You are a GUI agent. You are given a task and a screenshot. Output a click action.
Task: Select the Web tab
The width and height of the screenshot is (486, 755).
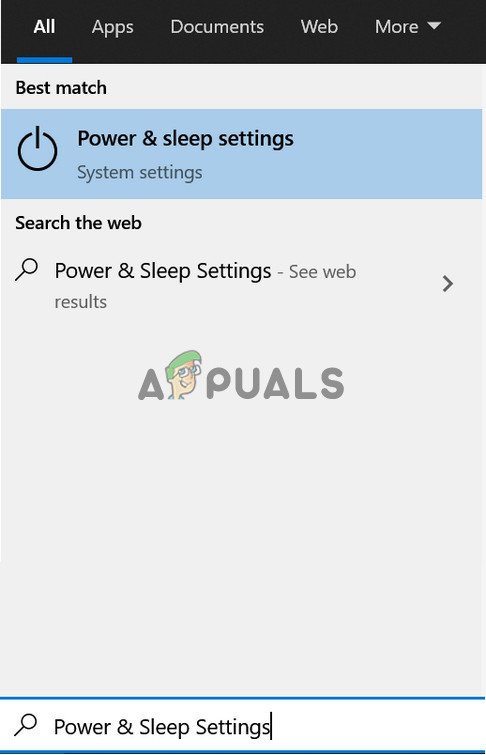coord(319,27)
